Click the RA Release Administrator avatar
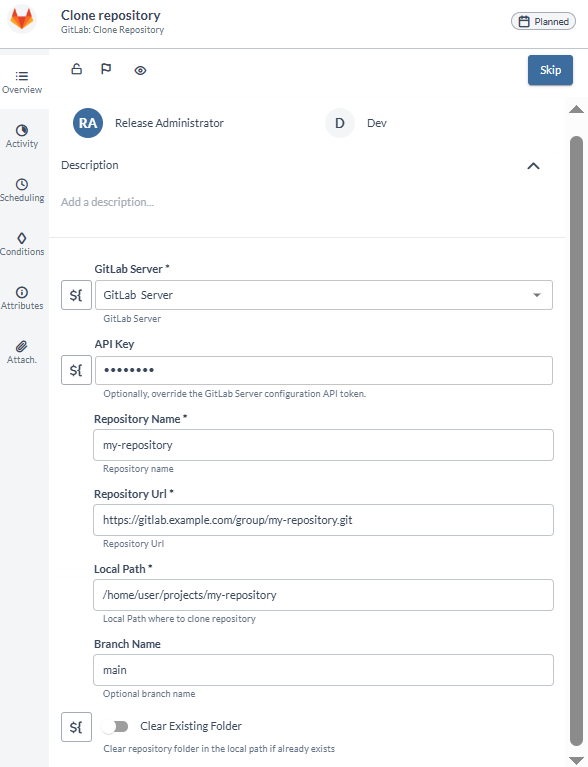This screenshot has width=588, height=767. [88, 123]
